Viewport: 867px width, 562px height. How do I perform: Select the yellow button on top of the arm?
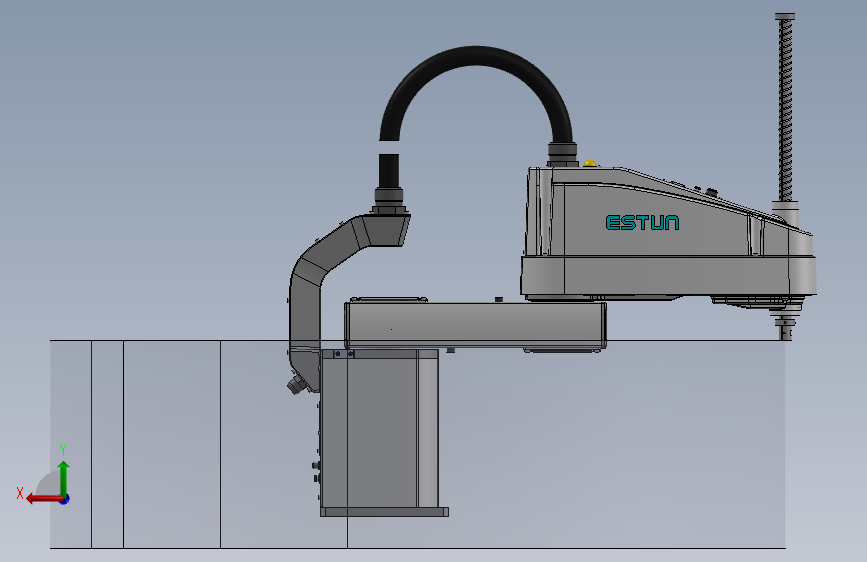coord(590,163)
